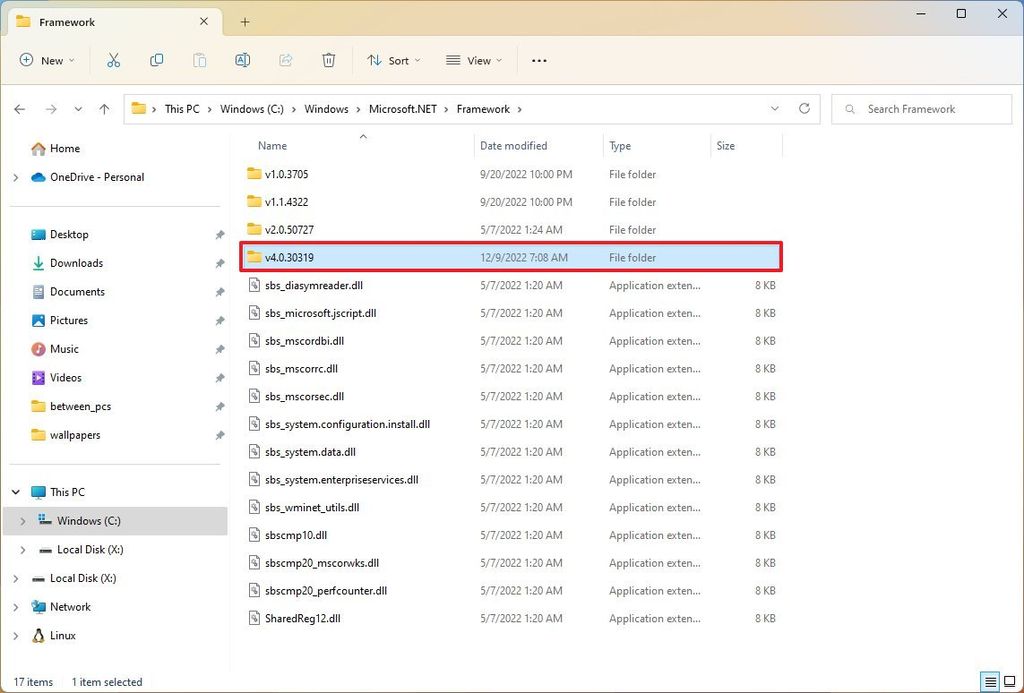Go back to the previous folder
This screenshot has width=1024, height=693.
click(x=20, y=108)
